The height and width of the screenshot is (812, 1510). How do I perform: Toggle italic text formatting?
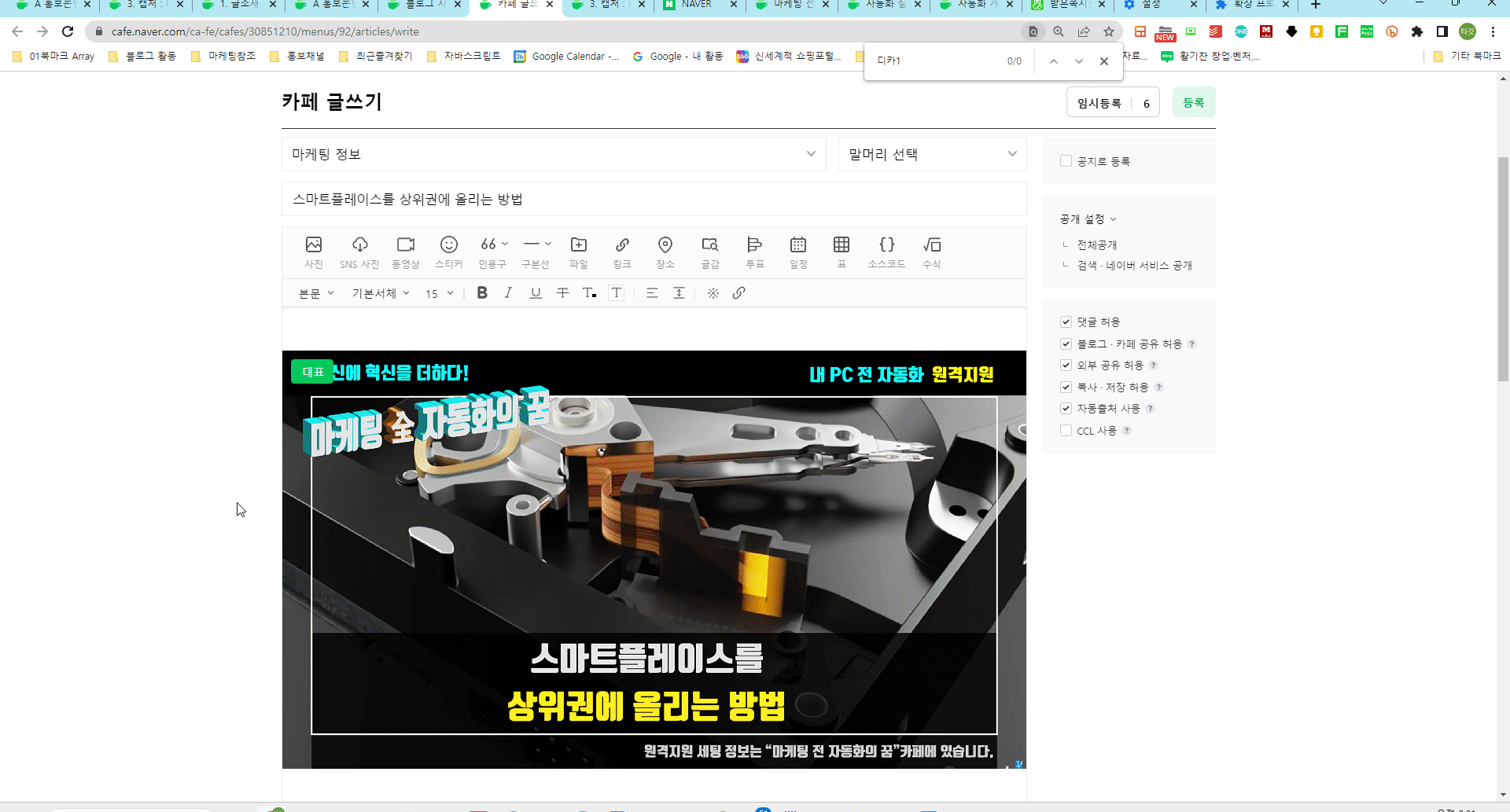click(508, 292)
